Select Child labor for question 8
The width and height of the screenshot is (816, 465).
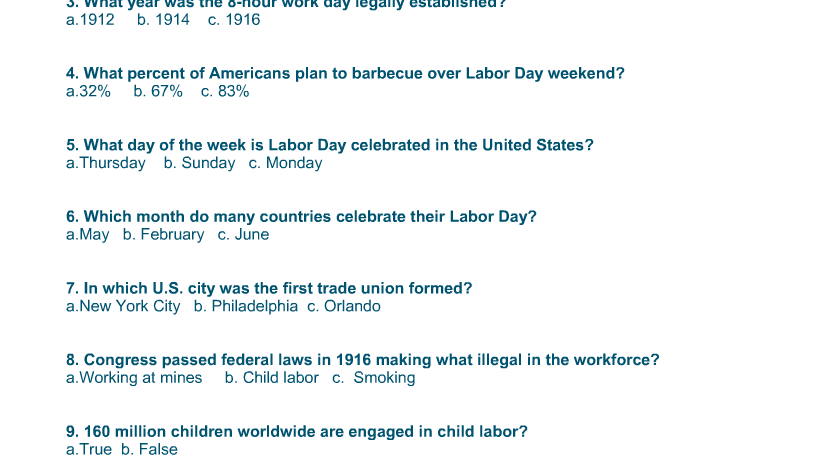click(272, 378)
